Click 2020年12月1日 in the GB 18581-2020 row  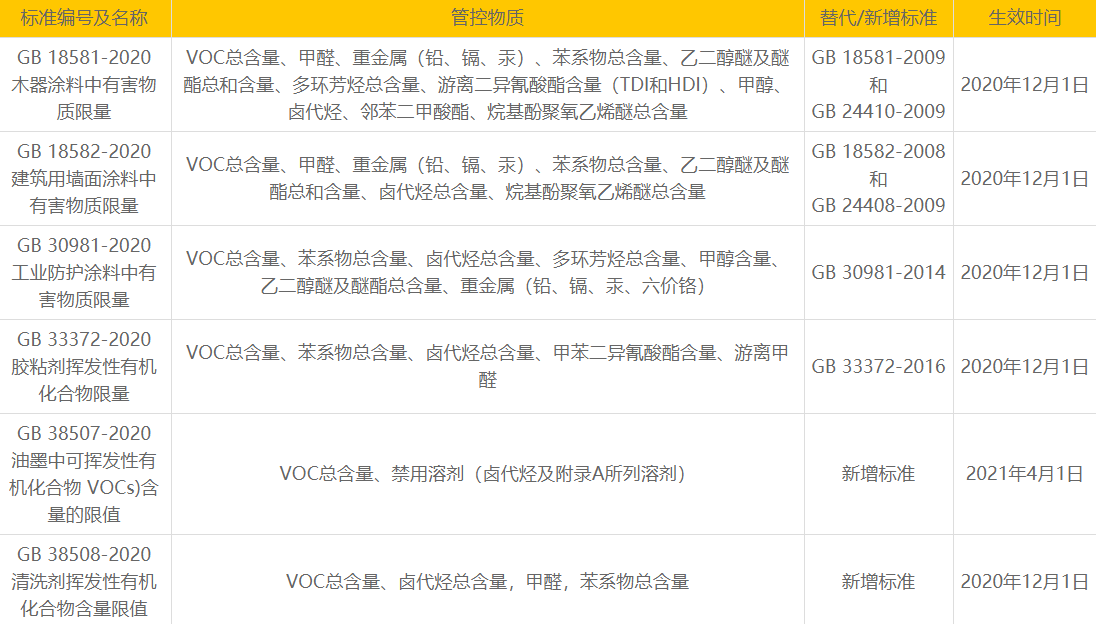tap(1025, 85)
